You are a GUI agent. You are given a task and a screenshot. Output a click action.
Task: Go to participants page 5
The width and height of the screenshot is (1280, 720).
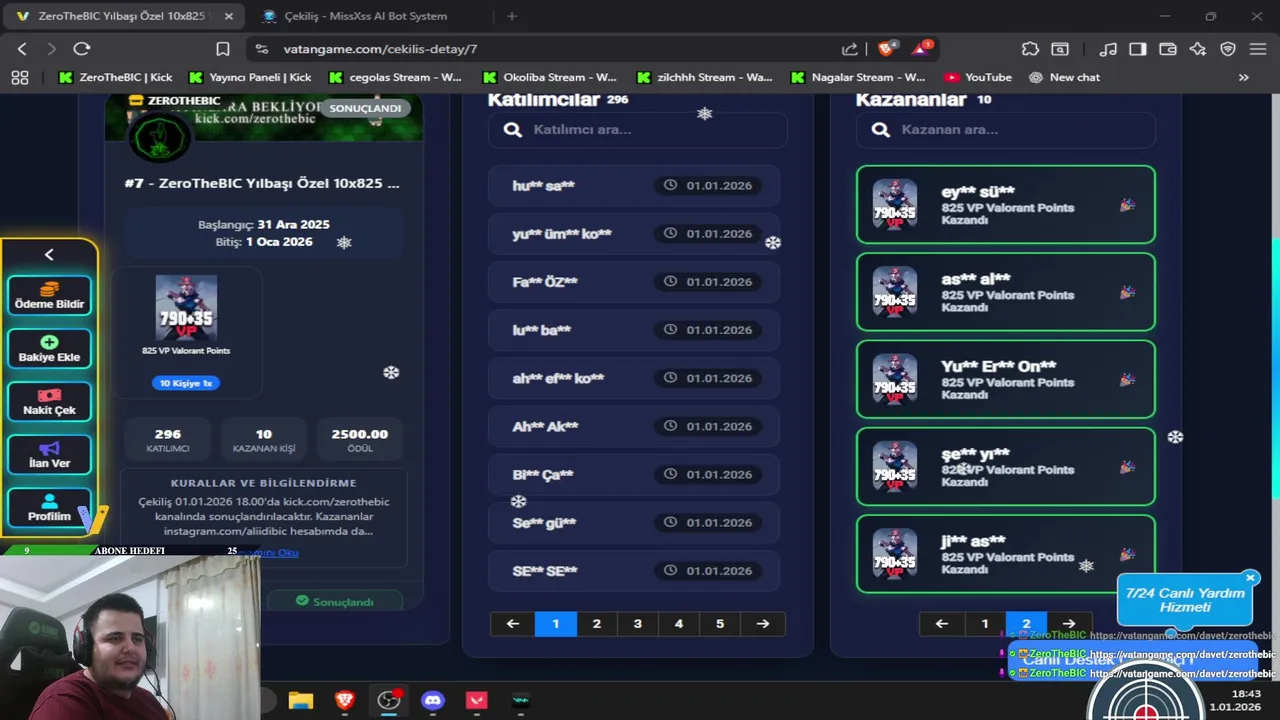[x=720, y=624]
